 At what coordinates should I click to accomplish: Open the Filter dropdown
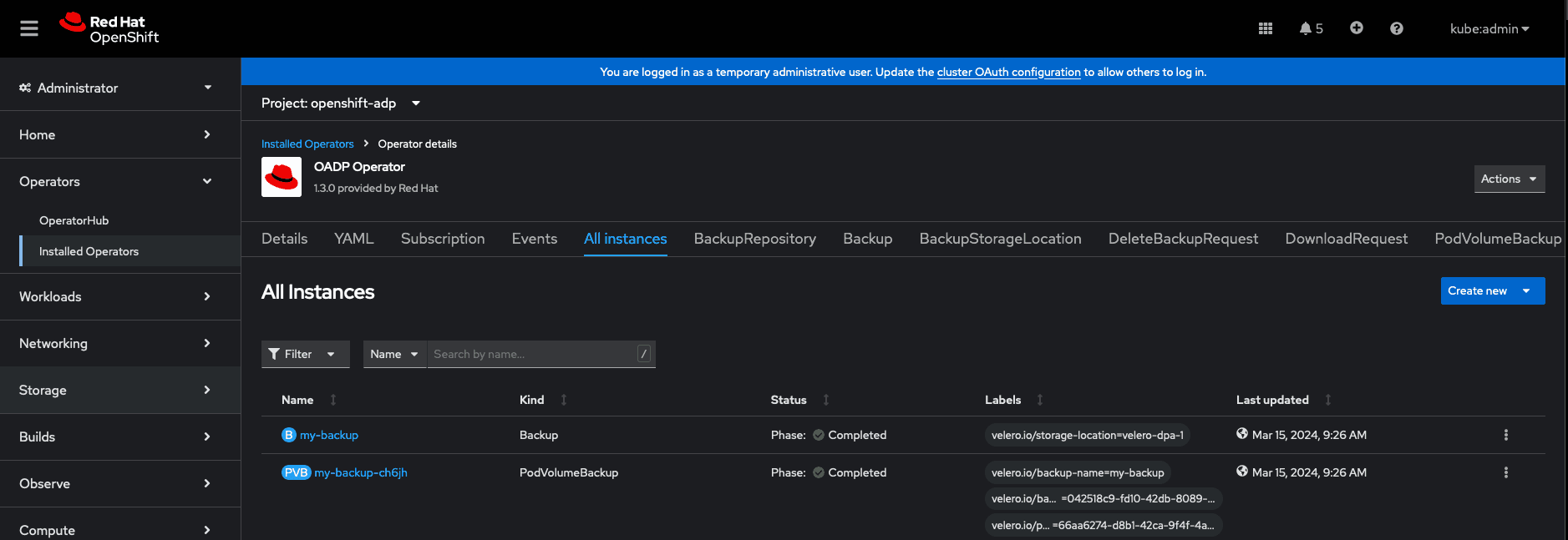click(x=306, y=354)
